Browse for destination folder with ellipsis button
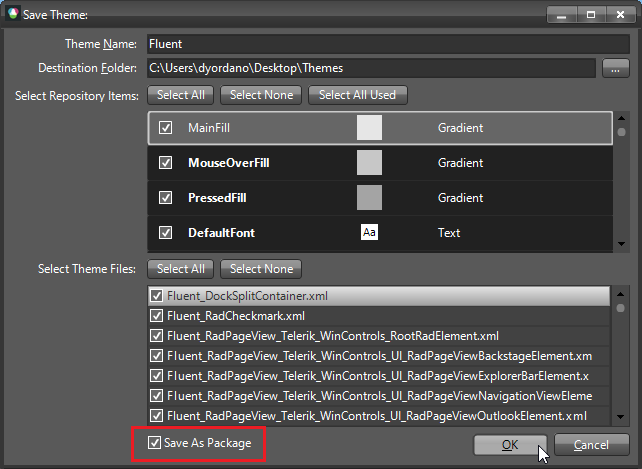The height and width of the screenshot is (469, 642). tap(615, 68)
